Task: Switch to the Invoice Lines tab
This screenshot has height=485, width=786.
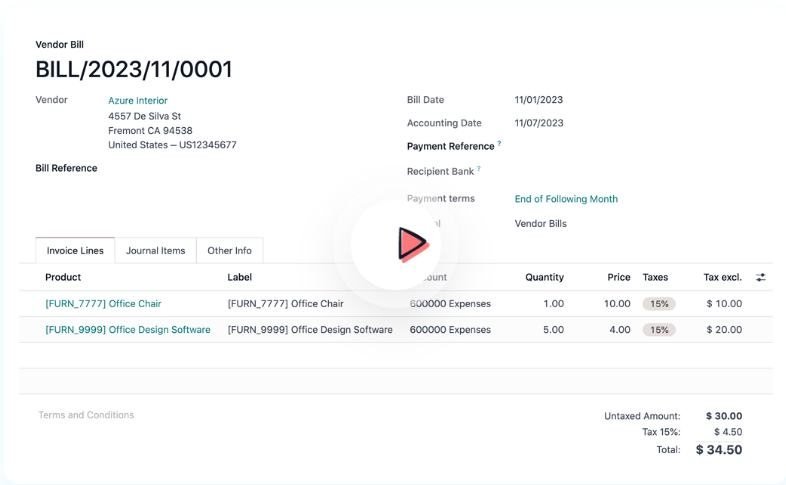Action: [x=75, y=251]
